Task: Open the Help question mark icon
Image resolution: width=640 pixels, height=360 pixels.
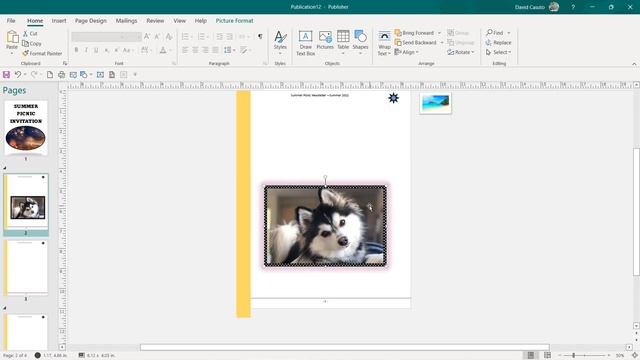Action: 573,7
